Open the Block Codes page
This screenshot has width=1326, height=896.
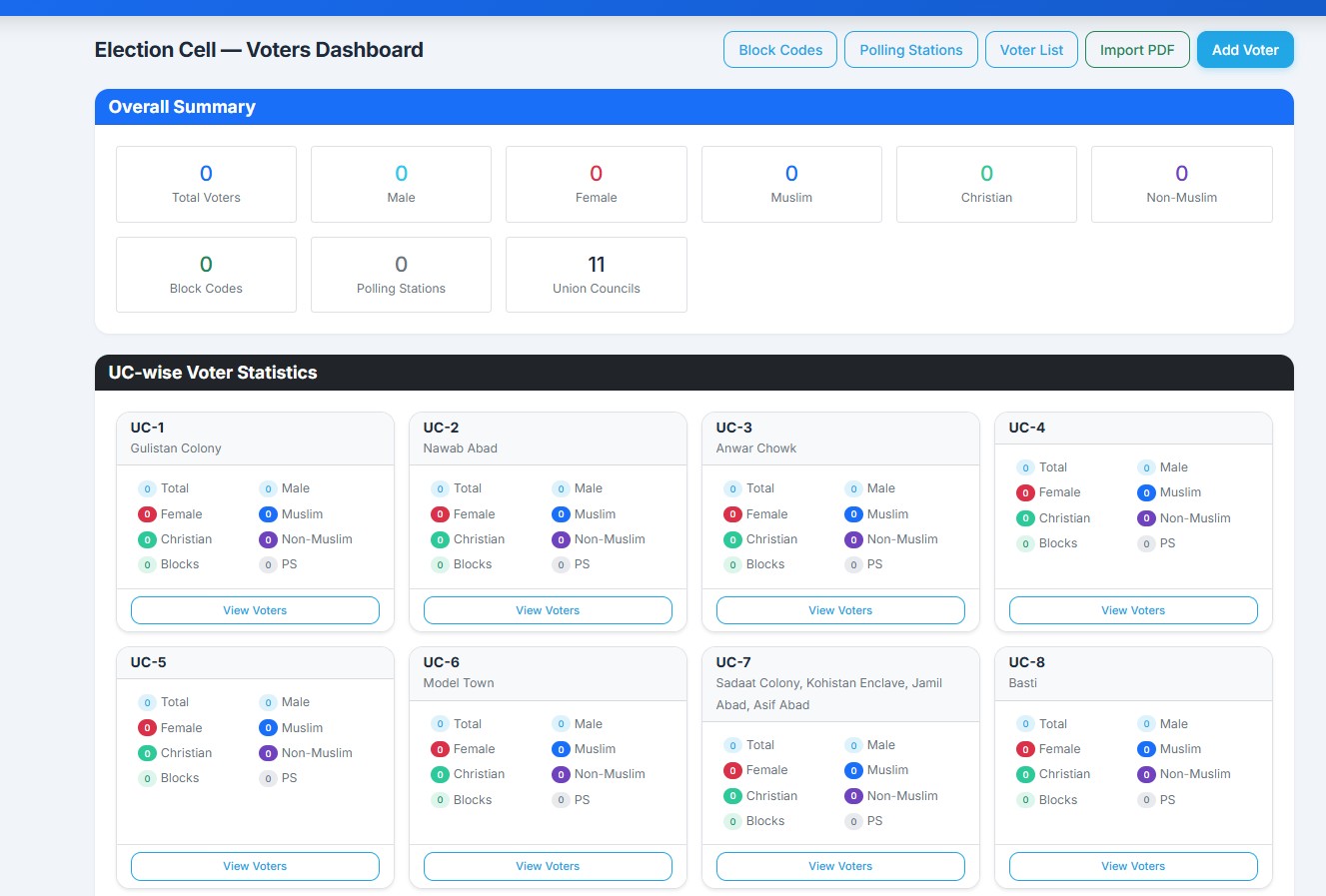[779, 49]
